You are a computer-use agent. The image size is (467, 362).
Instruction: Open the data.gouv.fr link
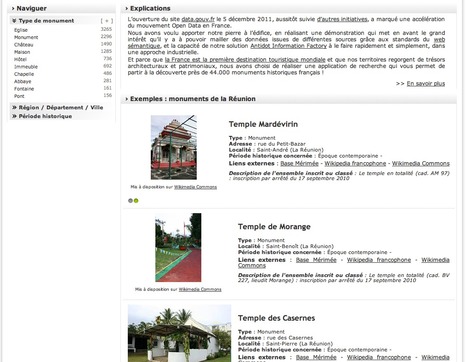coord(198,19)
